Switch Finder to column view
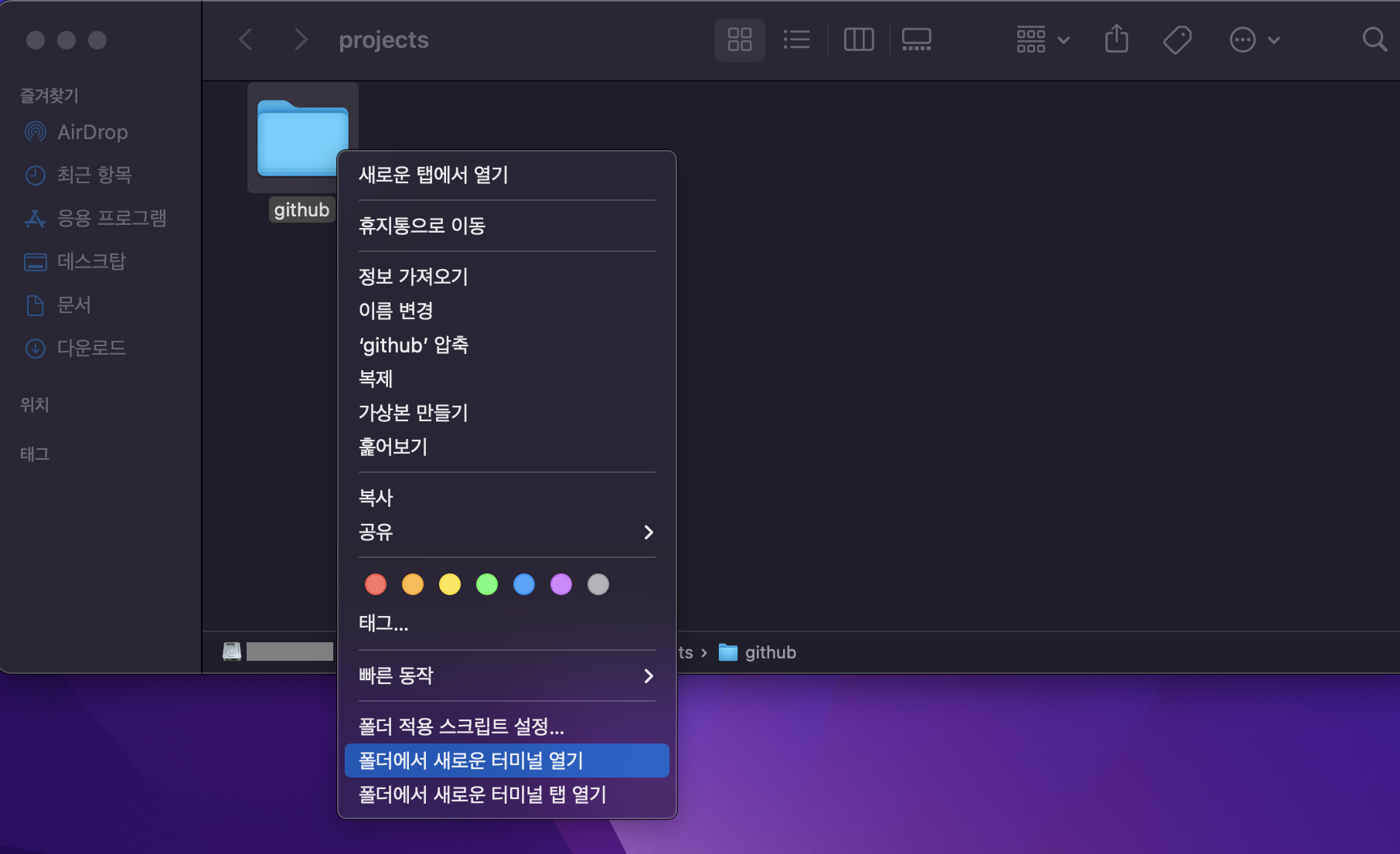1400x854 pixels. pyautogui.click(x=858, y=39)
